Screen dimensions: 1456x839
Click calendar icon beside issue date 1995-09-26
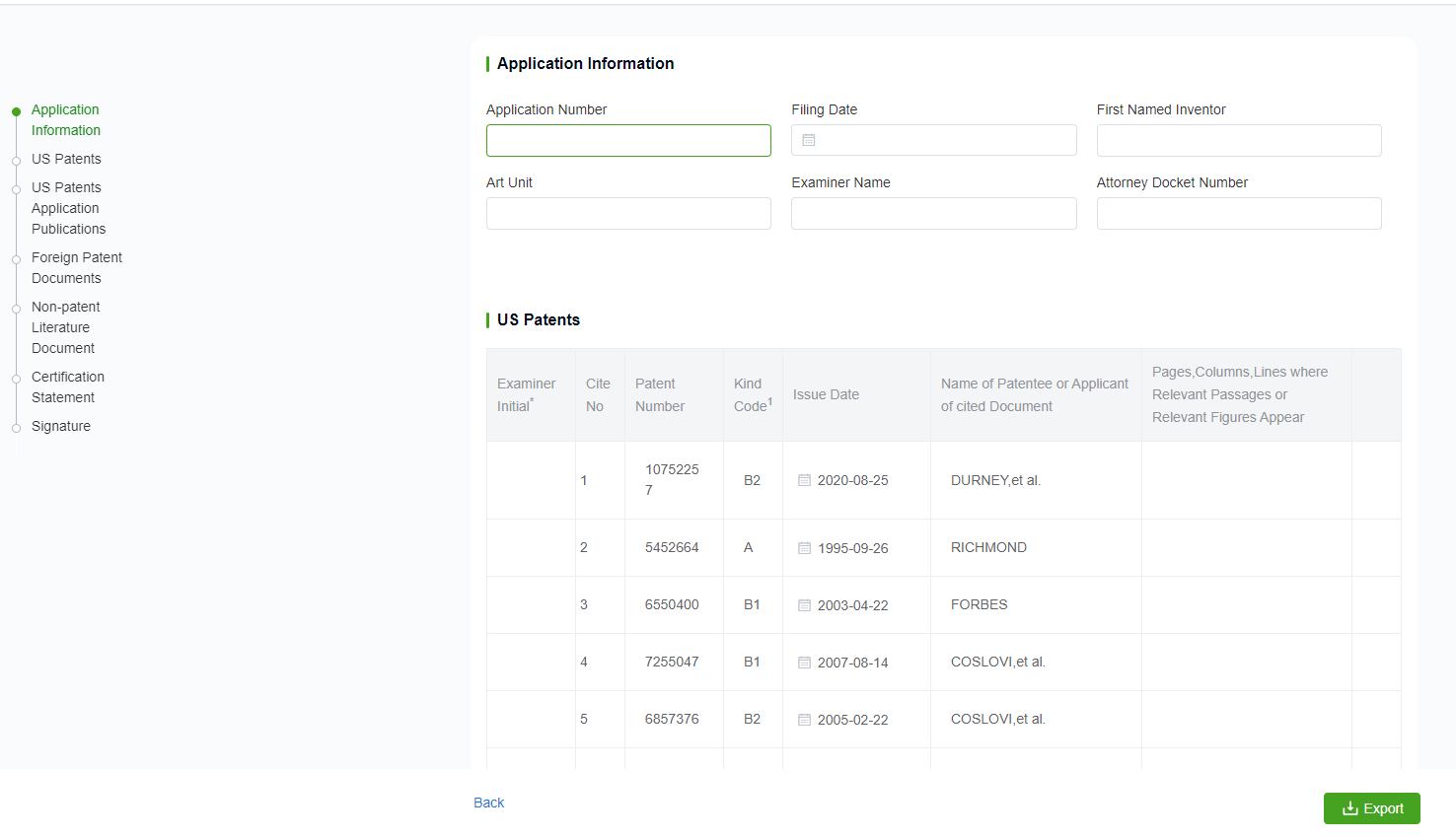click(x=804, y=547)
